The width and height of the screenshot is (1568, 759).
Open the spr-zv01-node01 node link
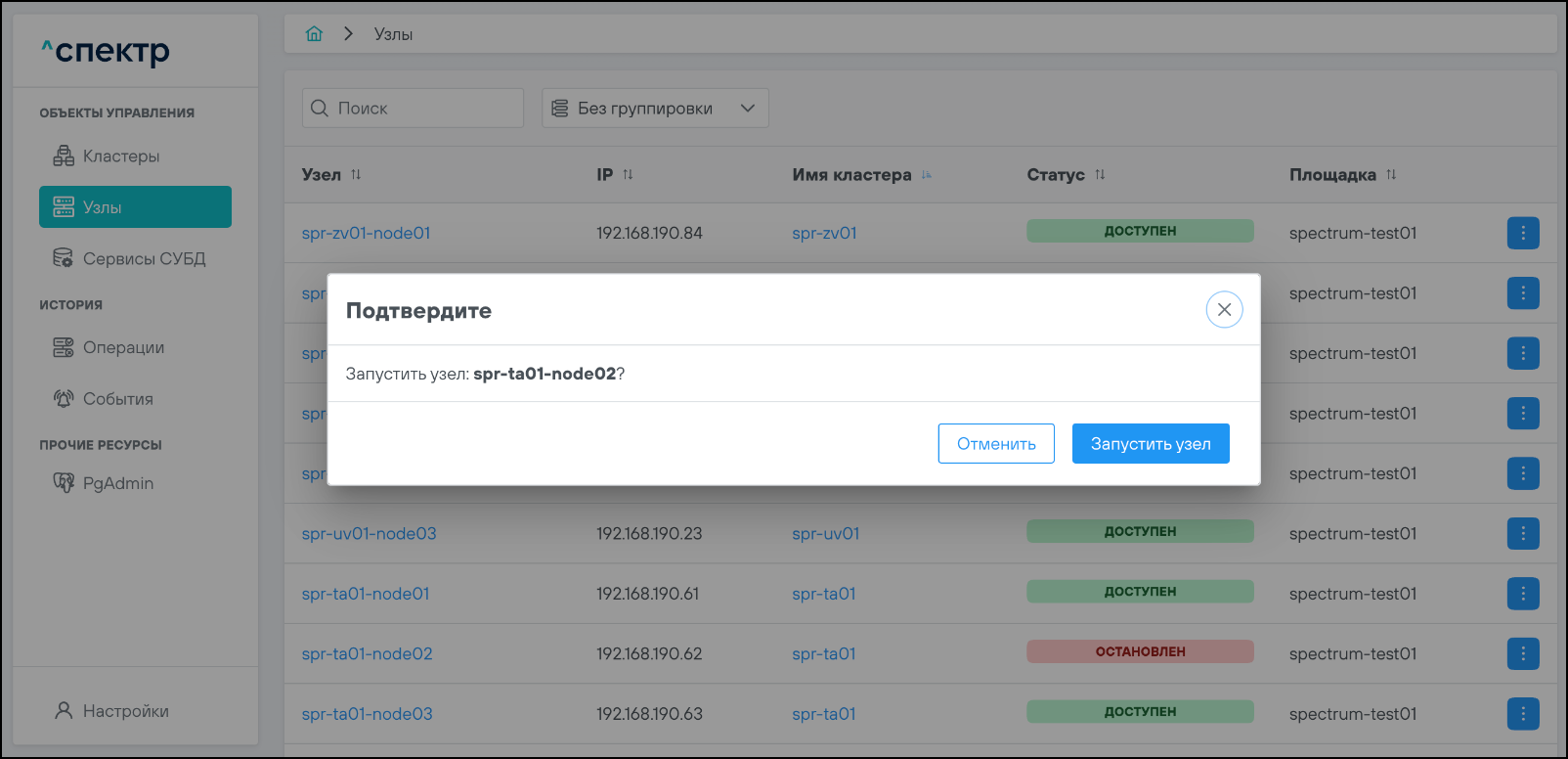[366, 234]
